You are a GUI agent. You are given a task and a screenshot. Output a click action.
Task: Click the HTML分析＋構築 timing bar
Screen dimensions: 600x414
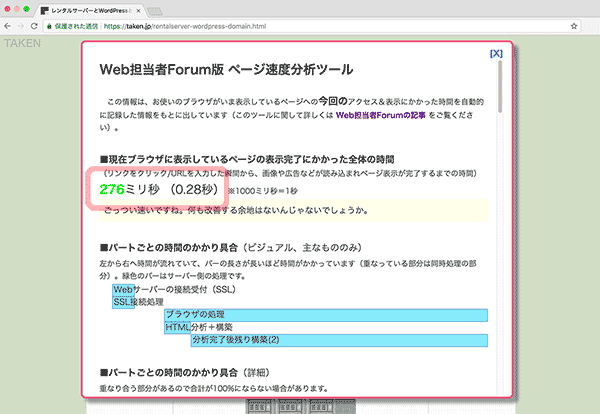tap(178, 328)
